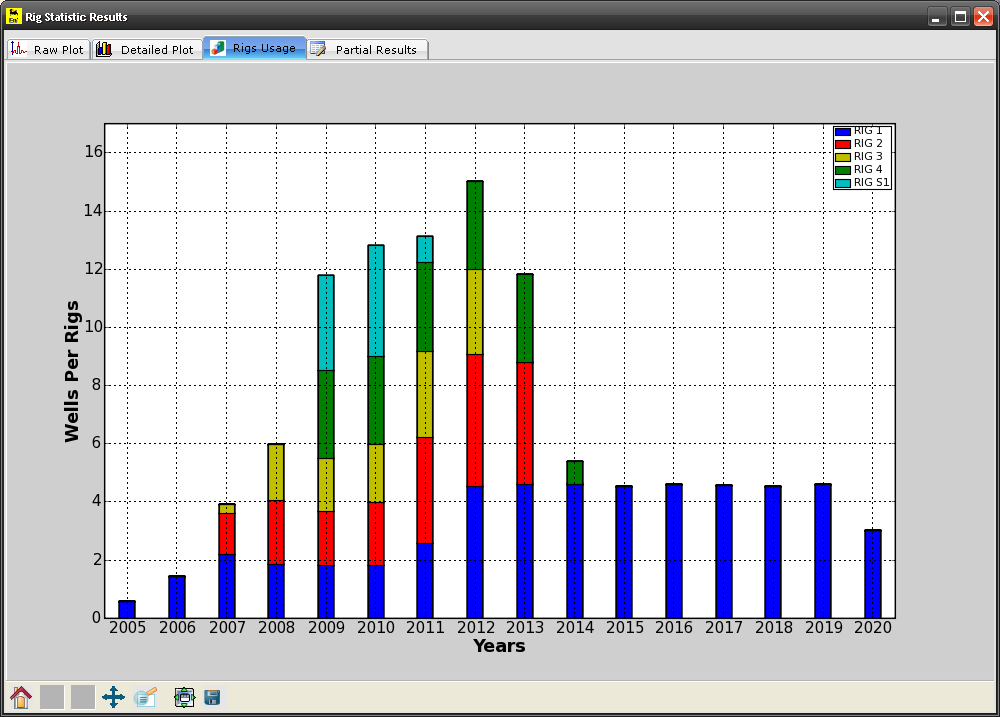The image size is (1000, 717).
Task: Save the figure with floppy disk icon
Action: pos(212,697)
